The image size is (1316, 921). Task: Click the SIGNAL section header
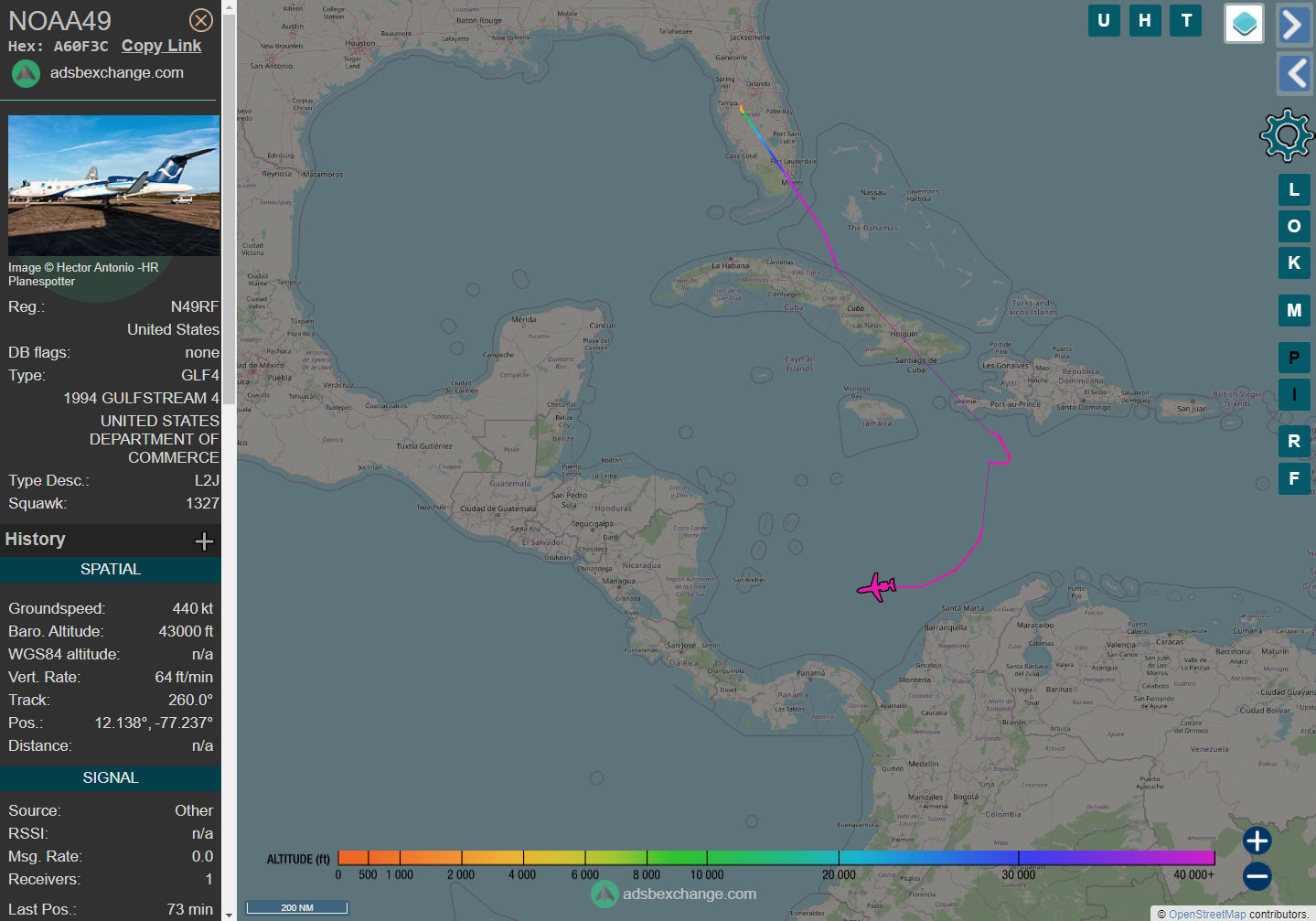(x=111, y=777)
